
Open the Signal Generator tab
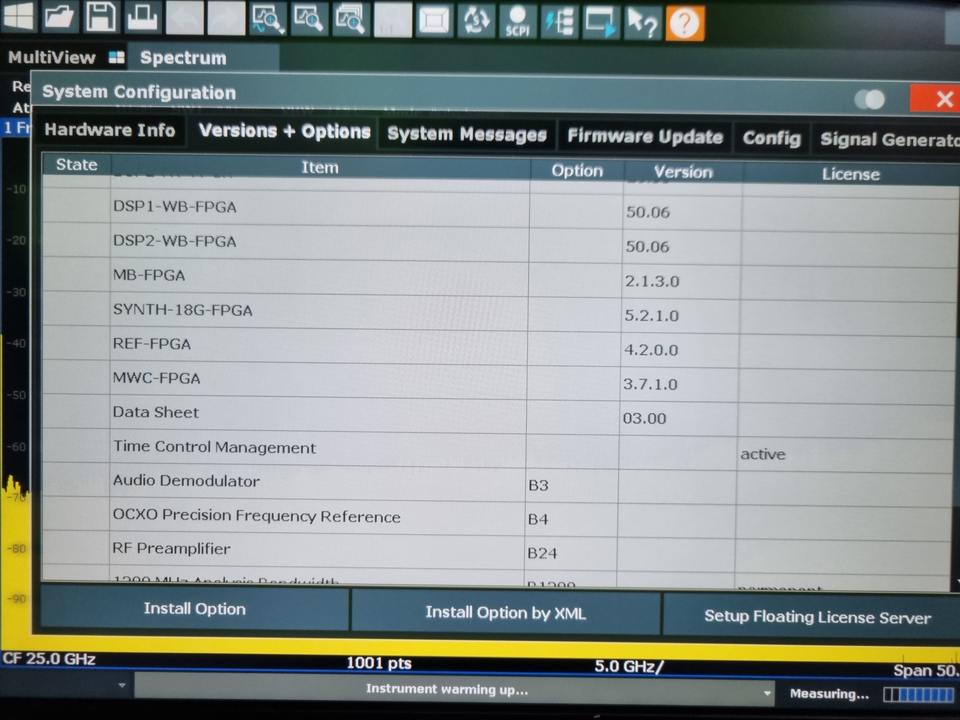(x=887, y=140)
